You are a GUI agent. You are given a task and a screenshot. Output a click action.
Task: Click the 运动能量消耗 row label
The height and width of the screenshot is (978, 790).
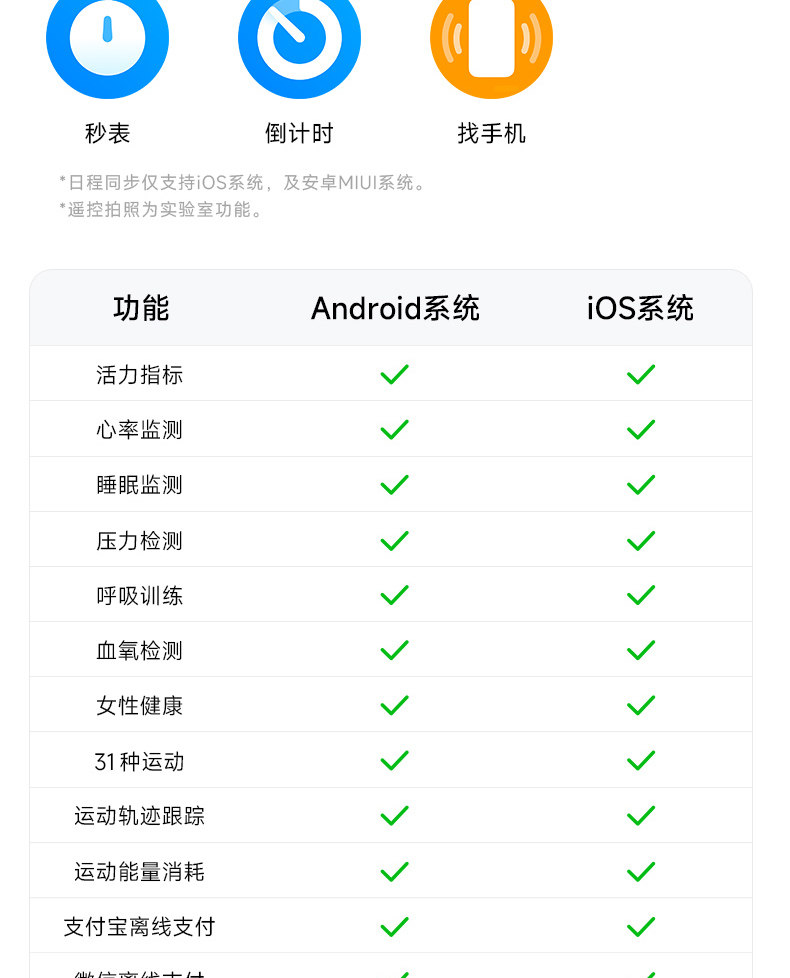click(139, 872)
